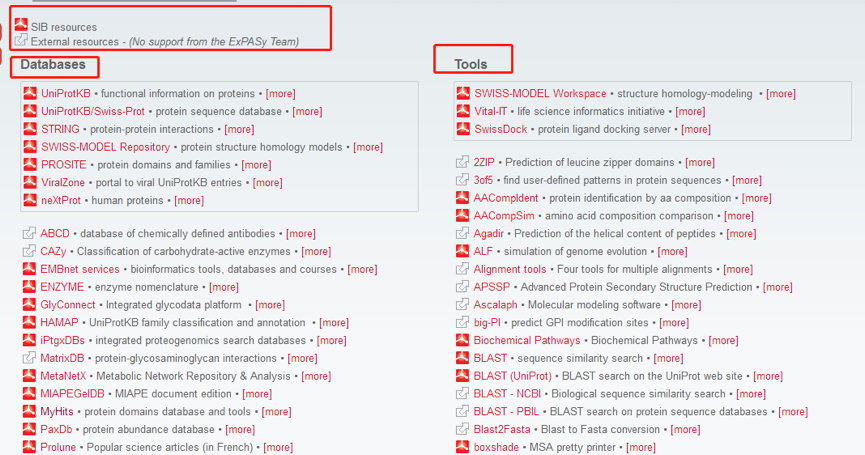Screen dimensions: 865x455
Task: Open the UniProtKB database link
Action: point(66,94)
